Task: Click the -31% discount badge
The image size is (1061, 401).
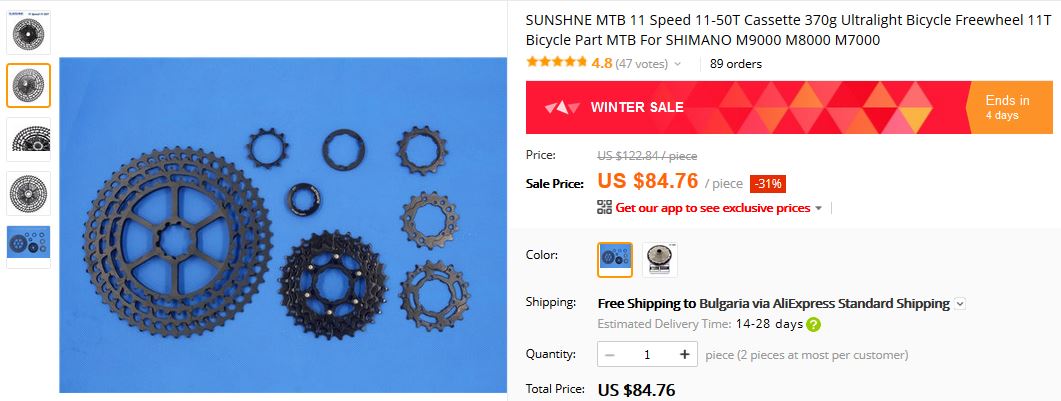Action: tap(768, 184)
